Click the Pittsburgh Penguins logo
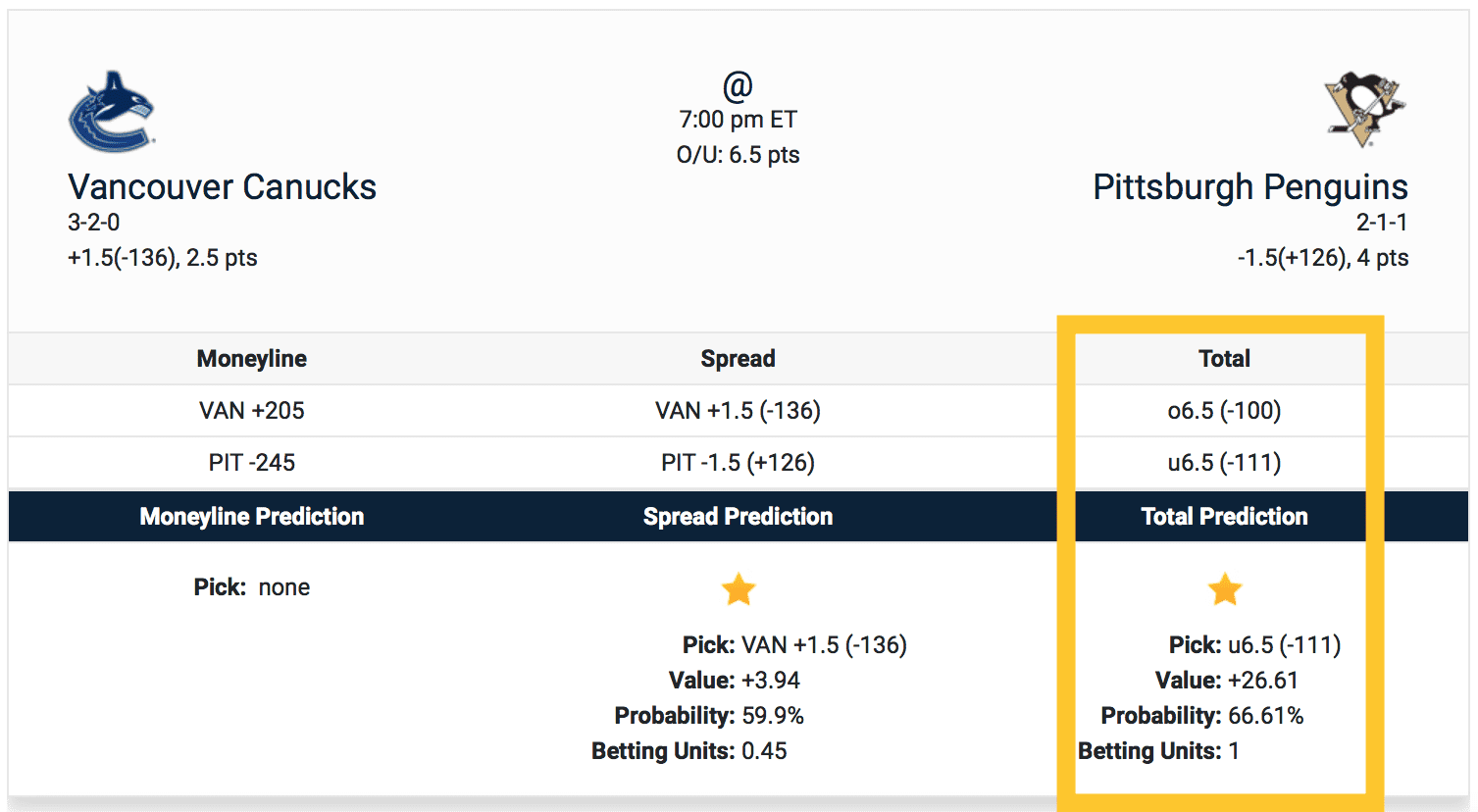The image size is (1478, 812). [x=1365, y=108]
